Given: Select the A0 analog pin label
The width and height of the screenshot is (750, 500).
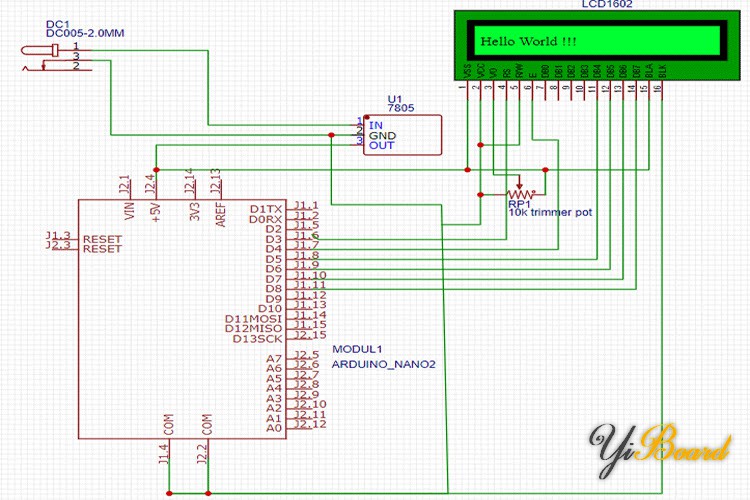Looking at the screenshot, I should pos(273,427).
